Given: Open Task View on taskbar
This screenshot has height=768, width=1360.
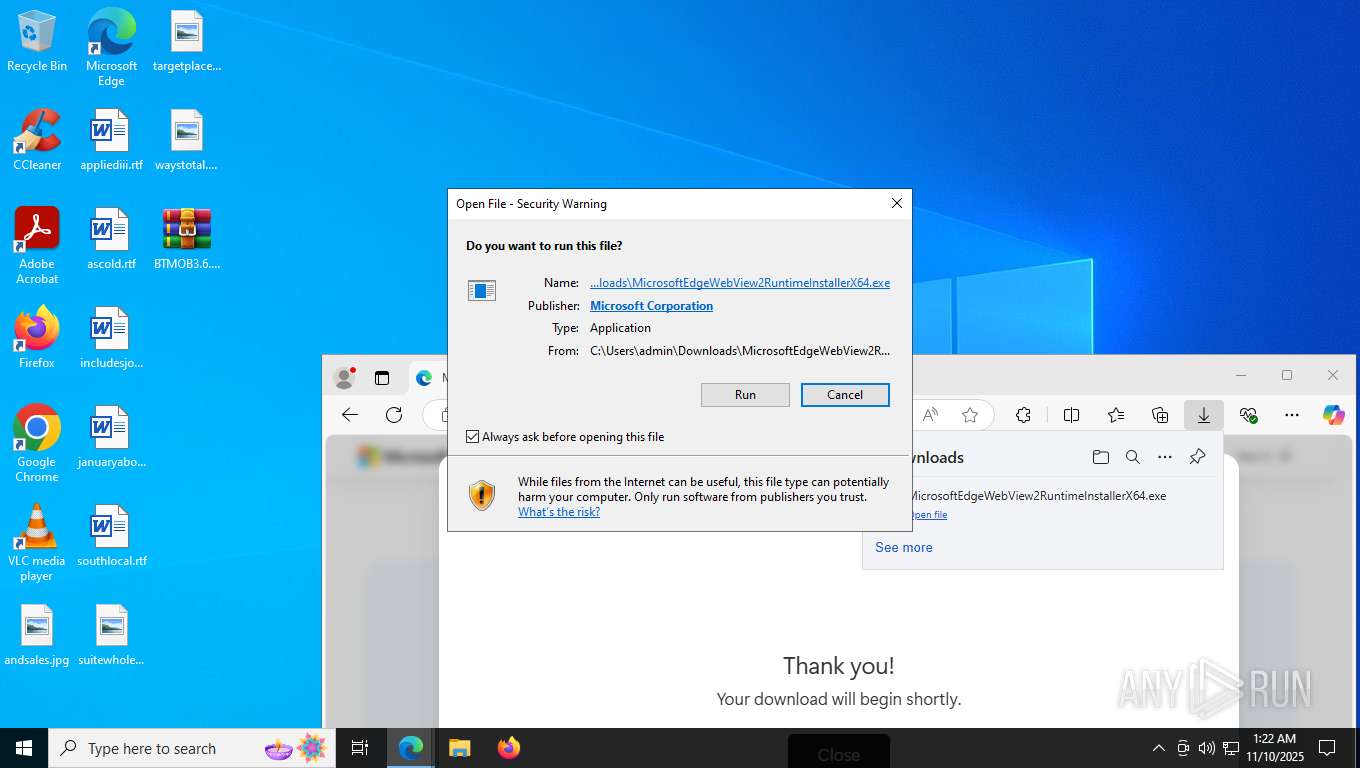Looking at the screenshot, I should click(360, 748).
